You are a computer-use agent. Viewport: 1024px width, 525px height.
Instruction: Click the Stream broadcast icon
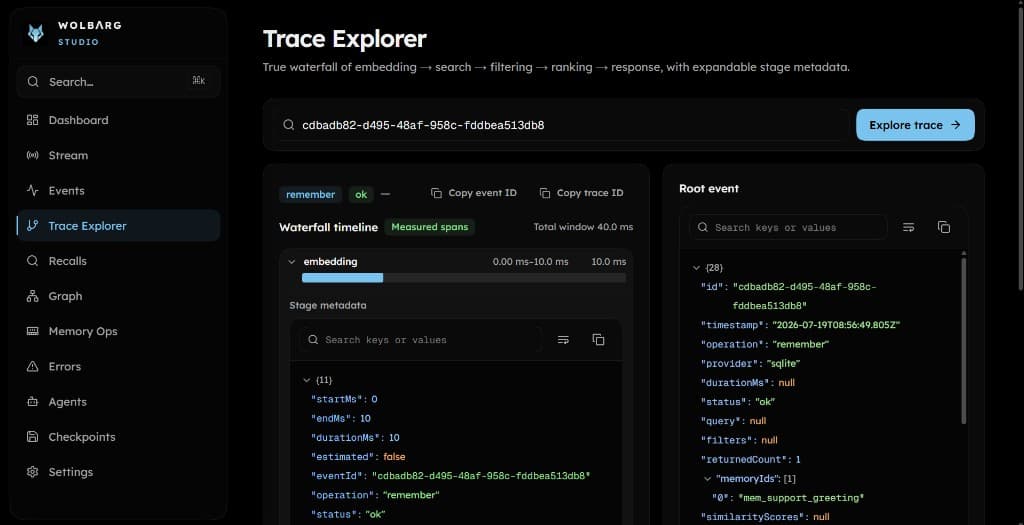pos(33,155)
